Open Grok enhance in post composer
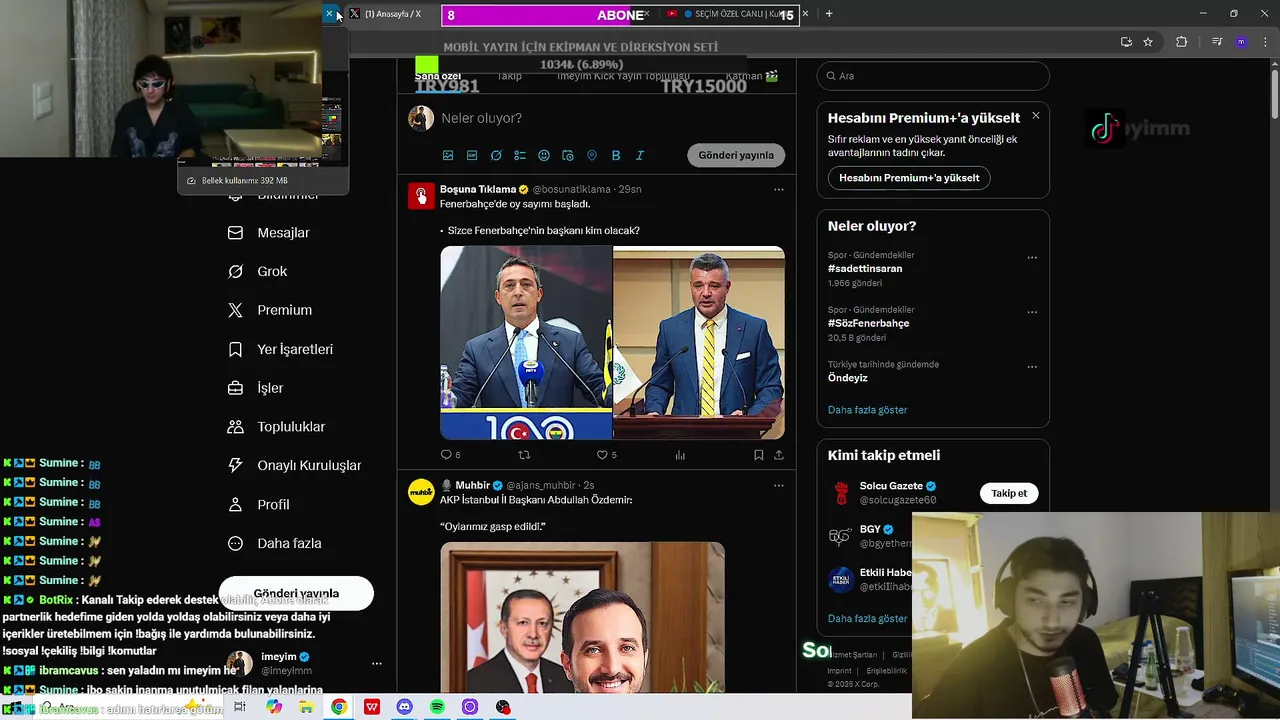Screen dimensions: 1280x720 [496, 156]
